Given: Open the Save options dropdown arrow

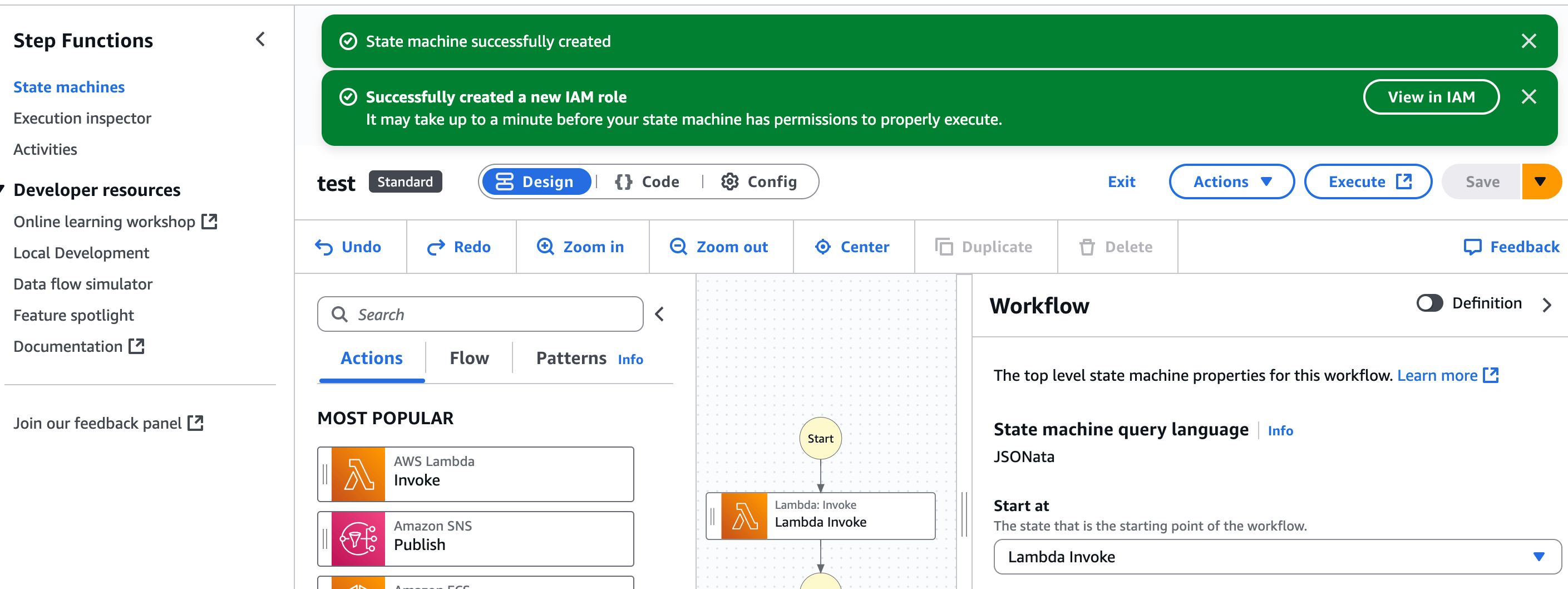Looking at the screenshot, I should click(1540, 182).
